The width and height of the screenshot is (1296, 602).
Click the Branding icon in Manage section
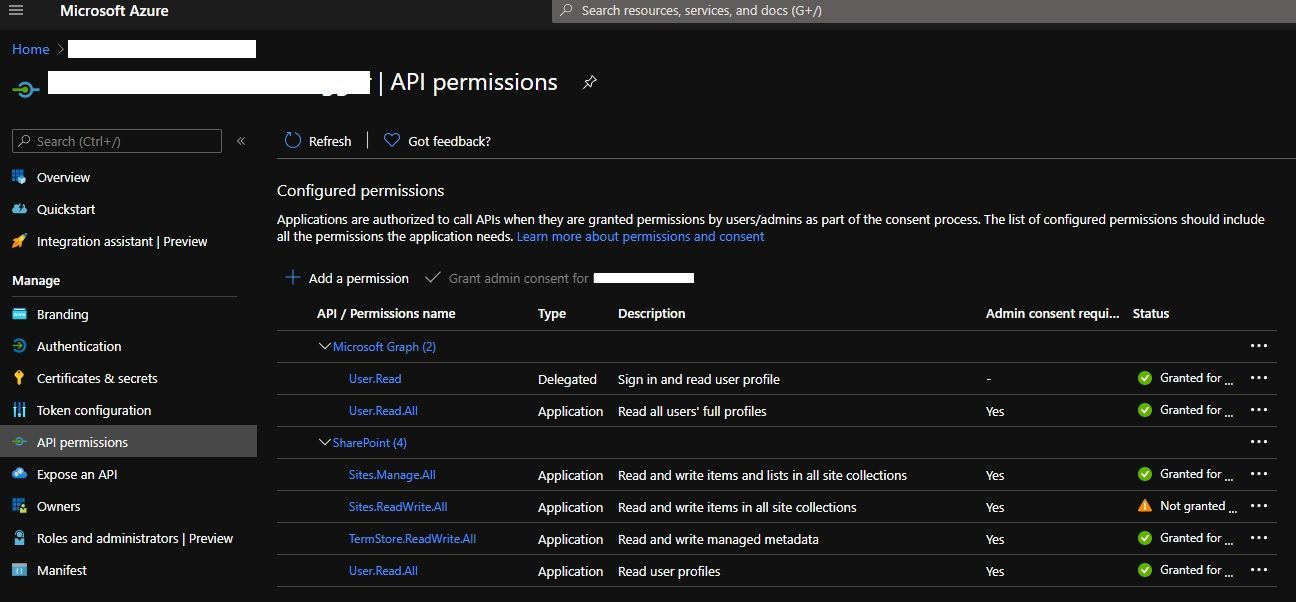tap(19, 314)
